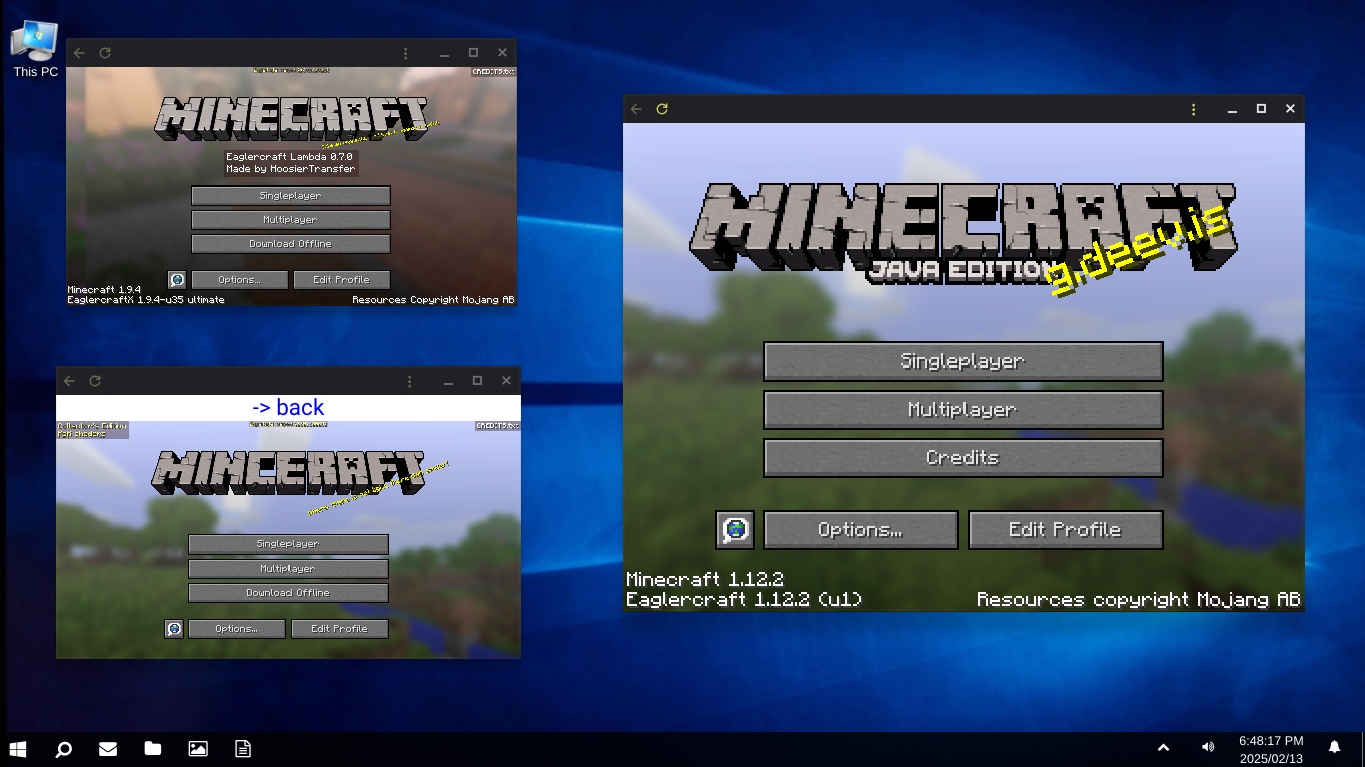The image size is (1365, 767).
Task: Open taskbar search
Action: coord(63,748)
